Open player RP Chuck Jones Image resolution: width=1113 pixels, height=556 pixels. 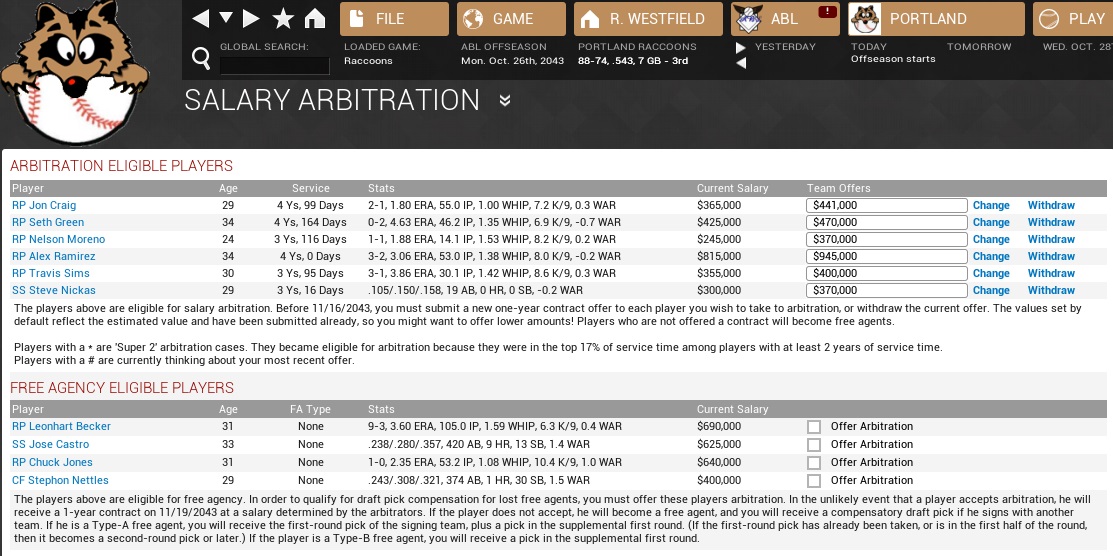[x=51, y=462]
